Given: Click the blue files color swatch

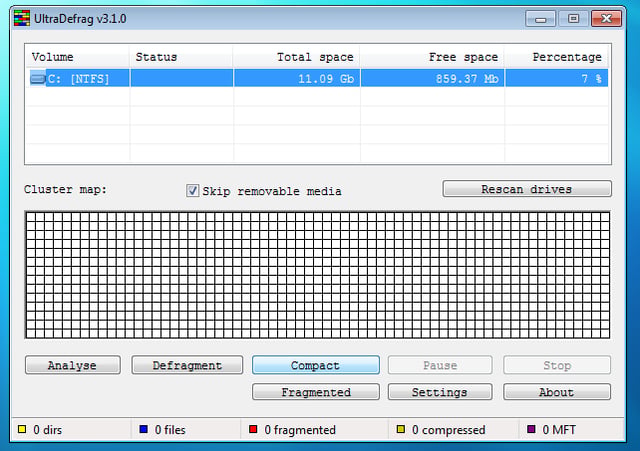Looking at the screenshot, I should click(x=143, y=429).
